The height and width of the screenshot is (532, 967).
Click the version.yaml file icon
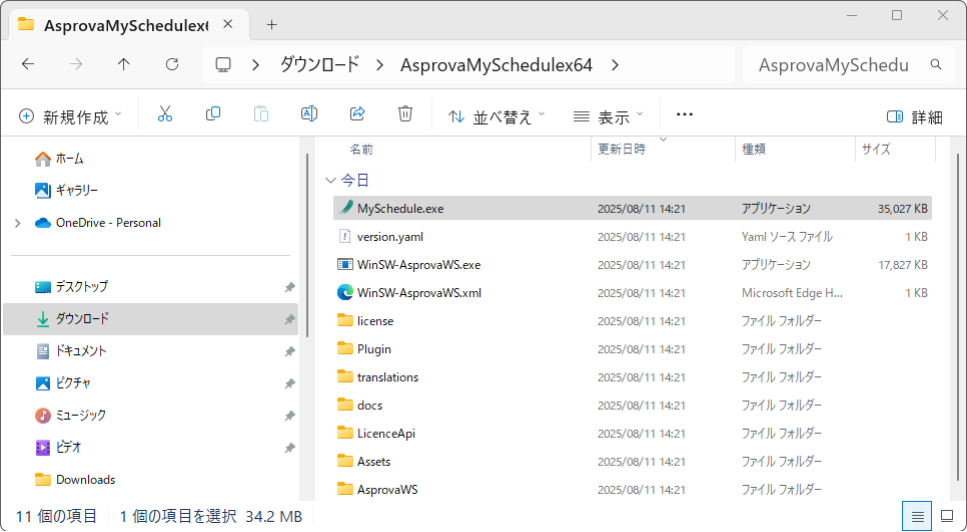click(x=345, y=236)
